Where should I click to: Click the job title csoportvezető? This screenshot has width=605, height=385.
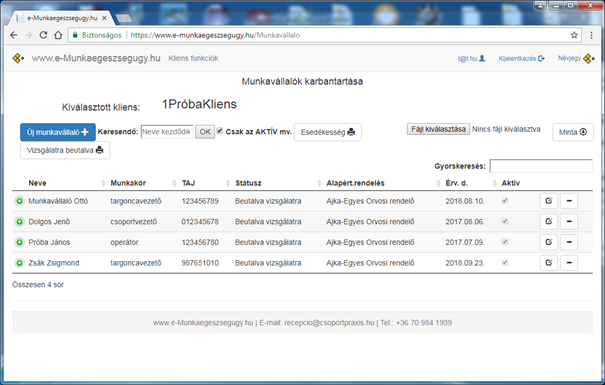134,221
